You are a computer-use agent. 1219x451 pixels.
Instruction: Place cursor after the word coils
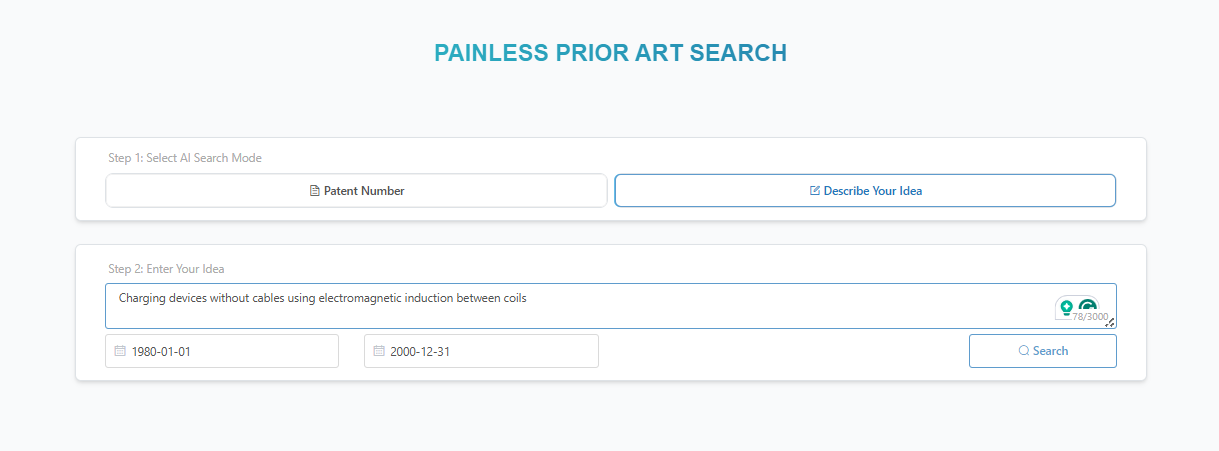tap(527, 298)
